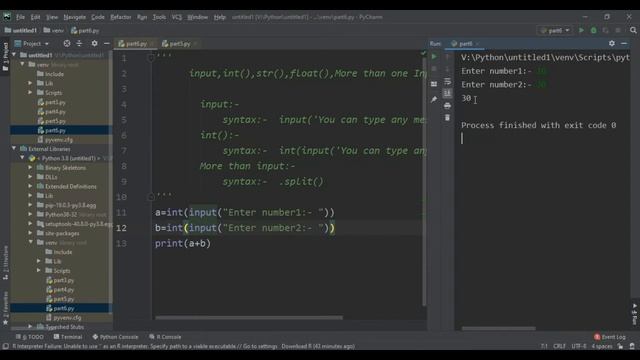The width and height of the screenshot is (640, 360).
Task: Click the locate-file target icon in the Project panel header
Action: click(x=67, y=43)
